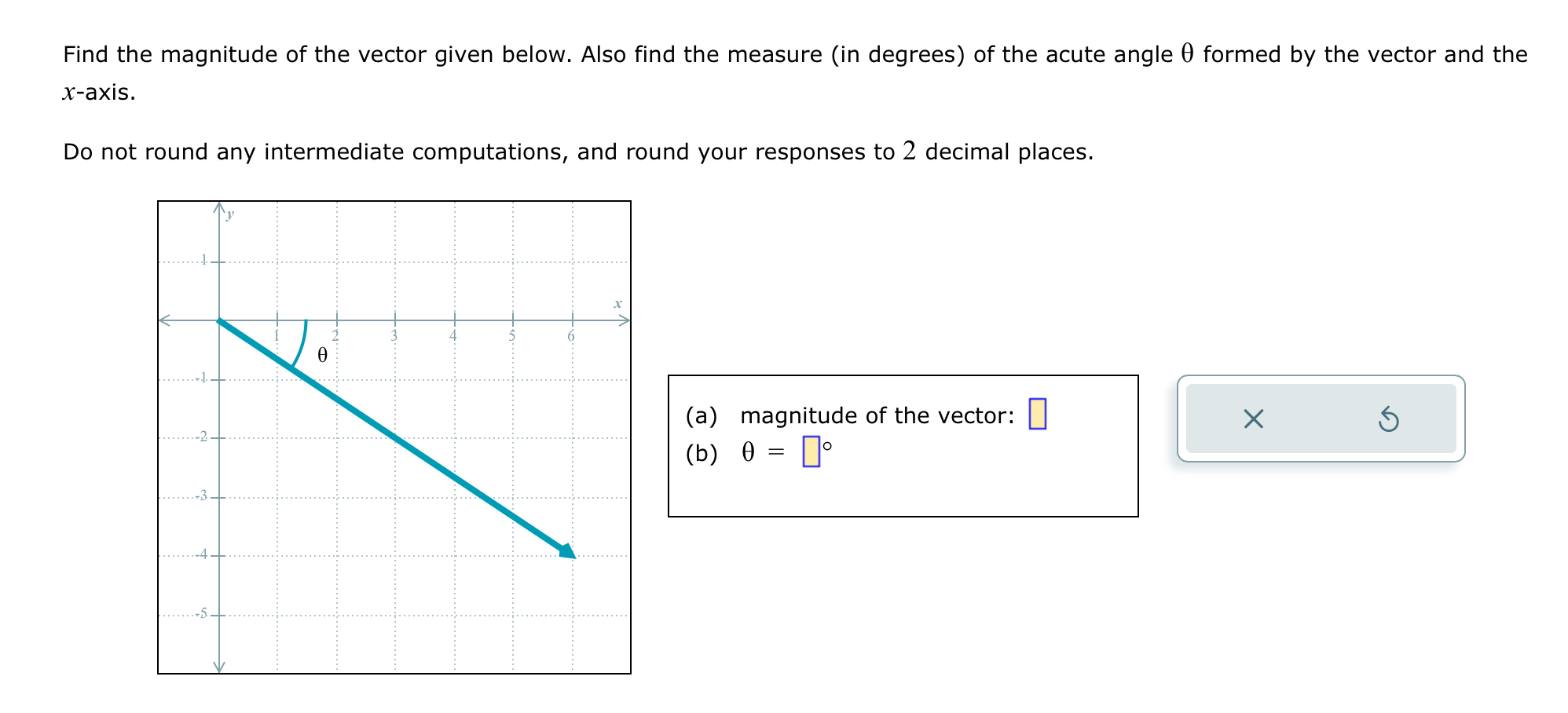Click the label "magnitude of the vector"
Viewport: 1568px width, 713px height.
point(874,415)
